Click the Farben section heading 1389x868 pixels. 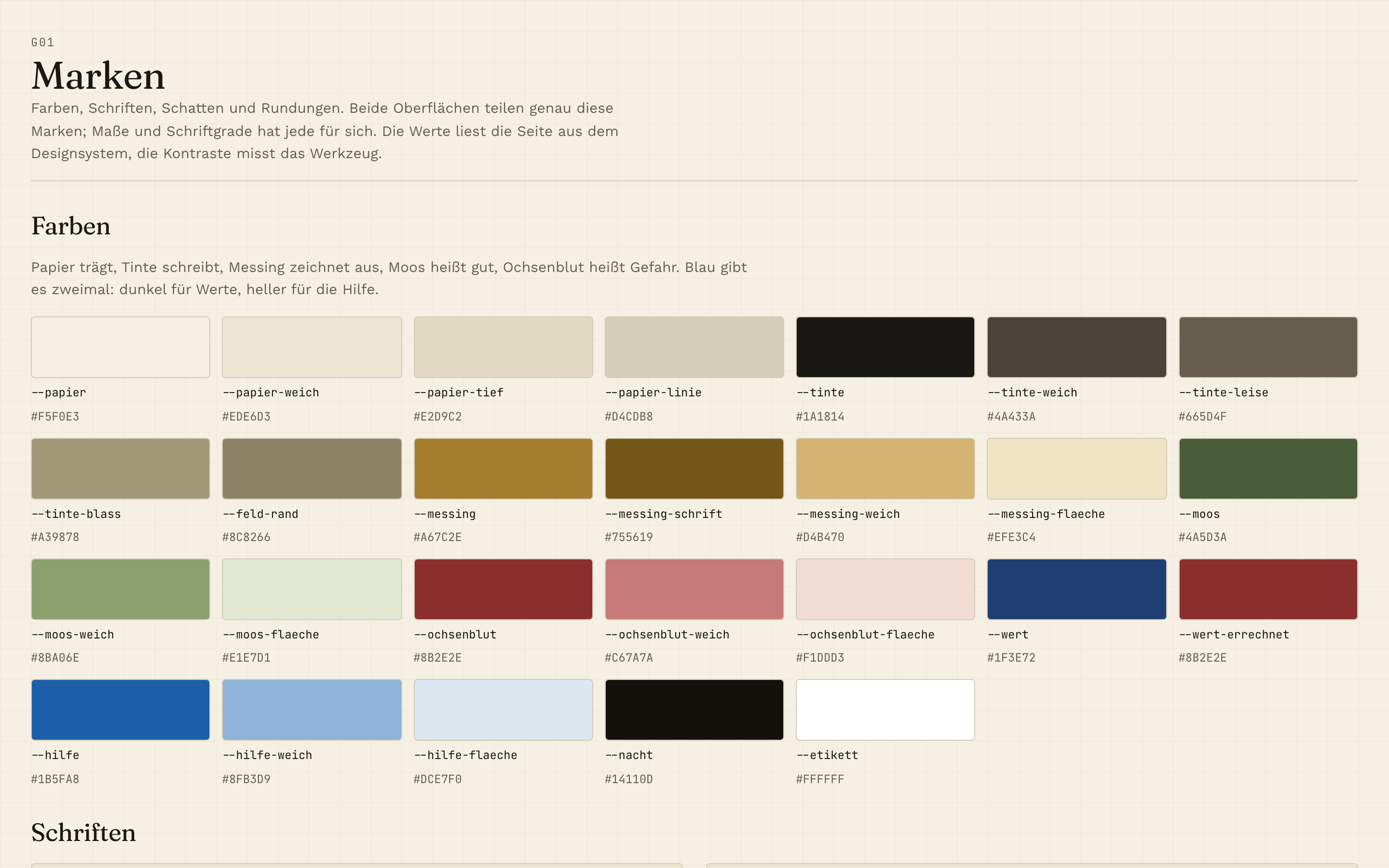70,226
